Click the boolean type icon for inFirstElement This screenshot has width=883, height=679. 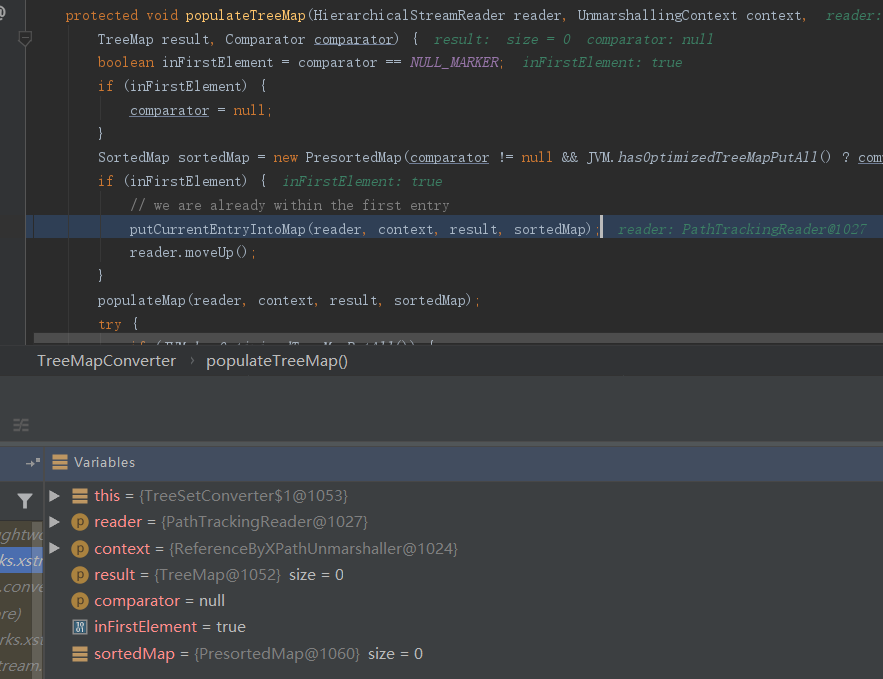[80, 627]
